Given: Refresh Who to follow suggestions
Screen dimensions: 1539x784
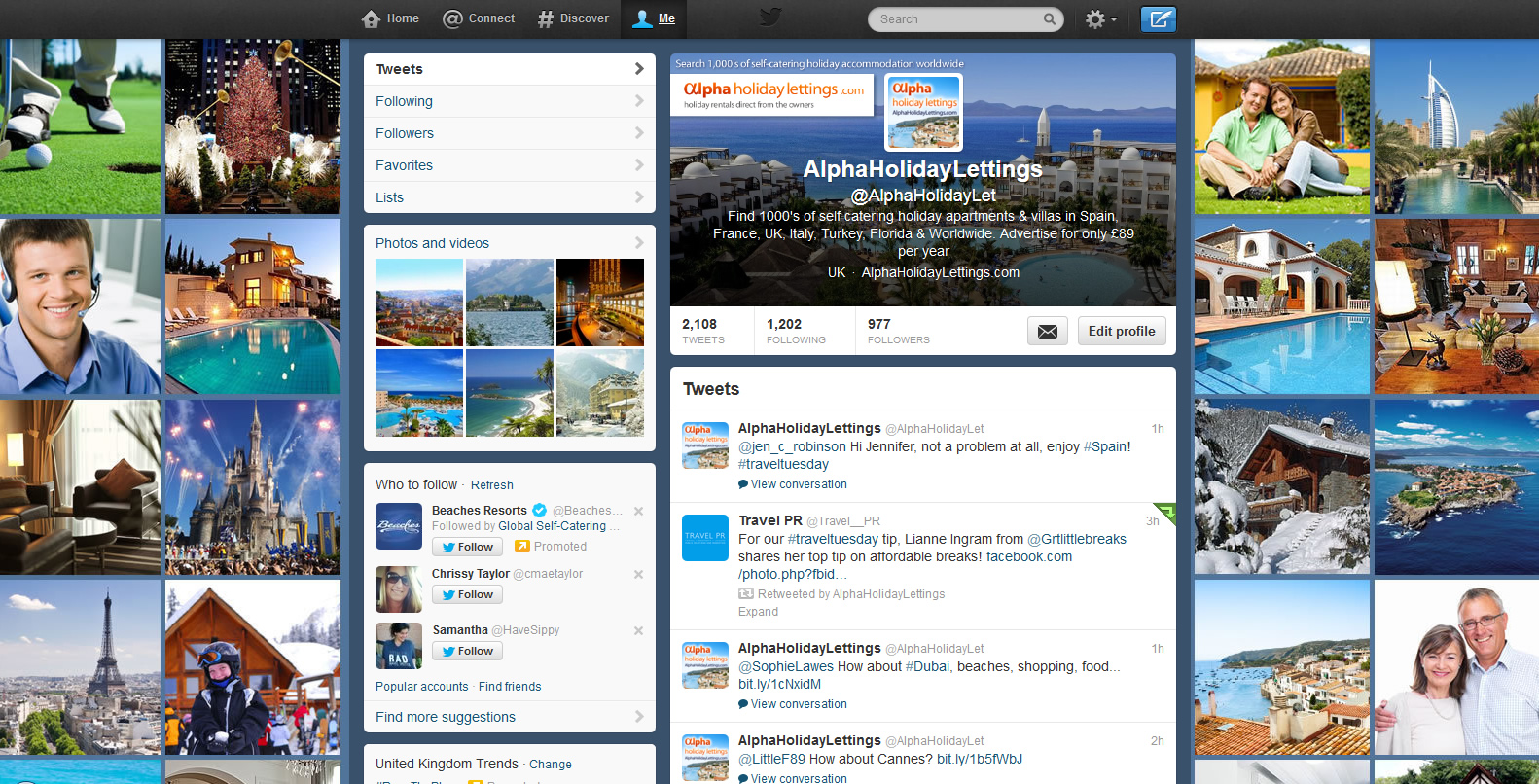Looking at the screenshot, I should coord(492,485).
